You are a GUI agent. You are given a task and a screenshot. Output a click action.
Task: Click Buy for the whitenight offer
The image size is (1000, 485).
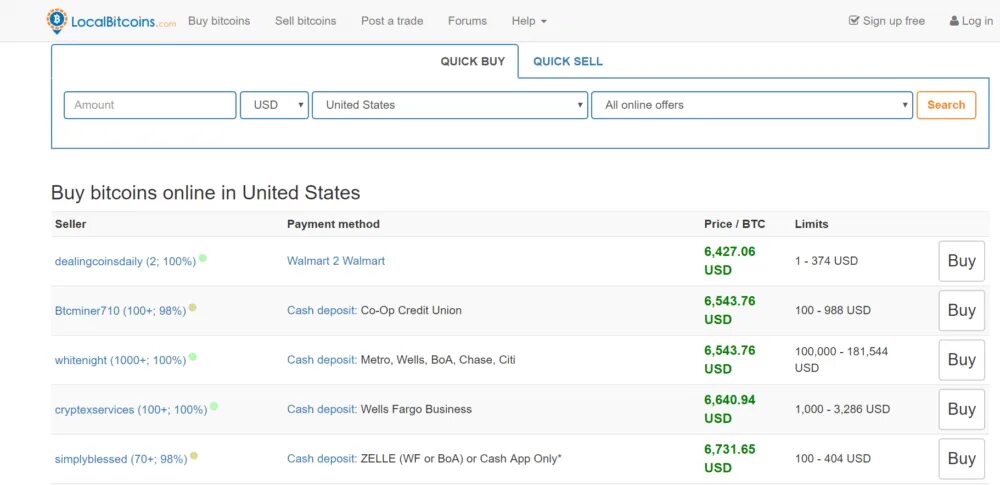(962, 360)
